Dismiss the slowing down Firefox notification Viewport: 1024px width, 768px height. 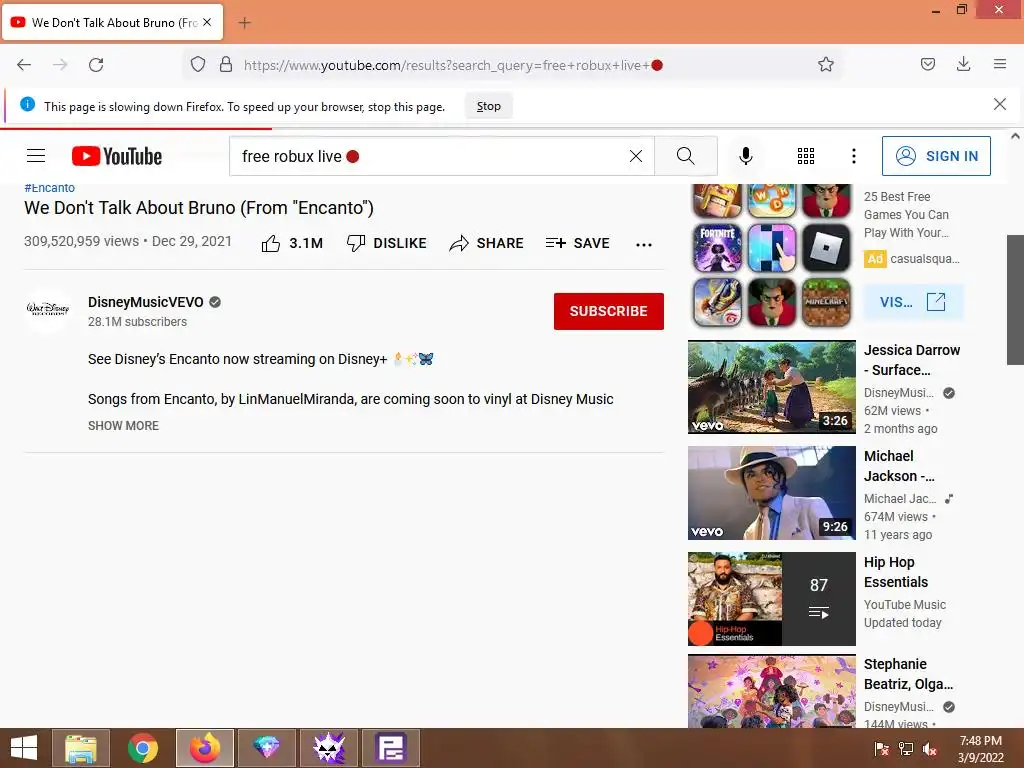click(999, 104)
